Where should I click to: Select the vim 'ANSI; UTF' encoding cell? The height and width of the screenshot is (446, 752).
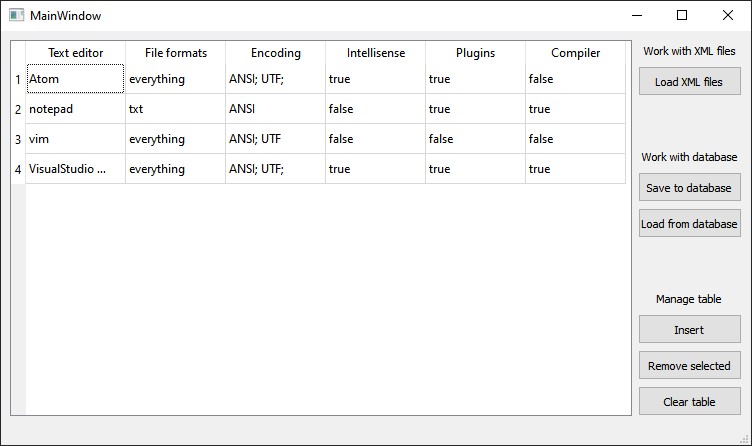click(x=275, y=139)
